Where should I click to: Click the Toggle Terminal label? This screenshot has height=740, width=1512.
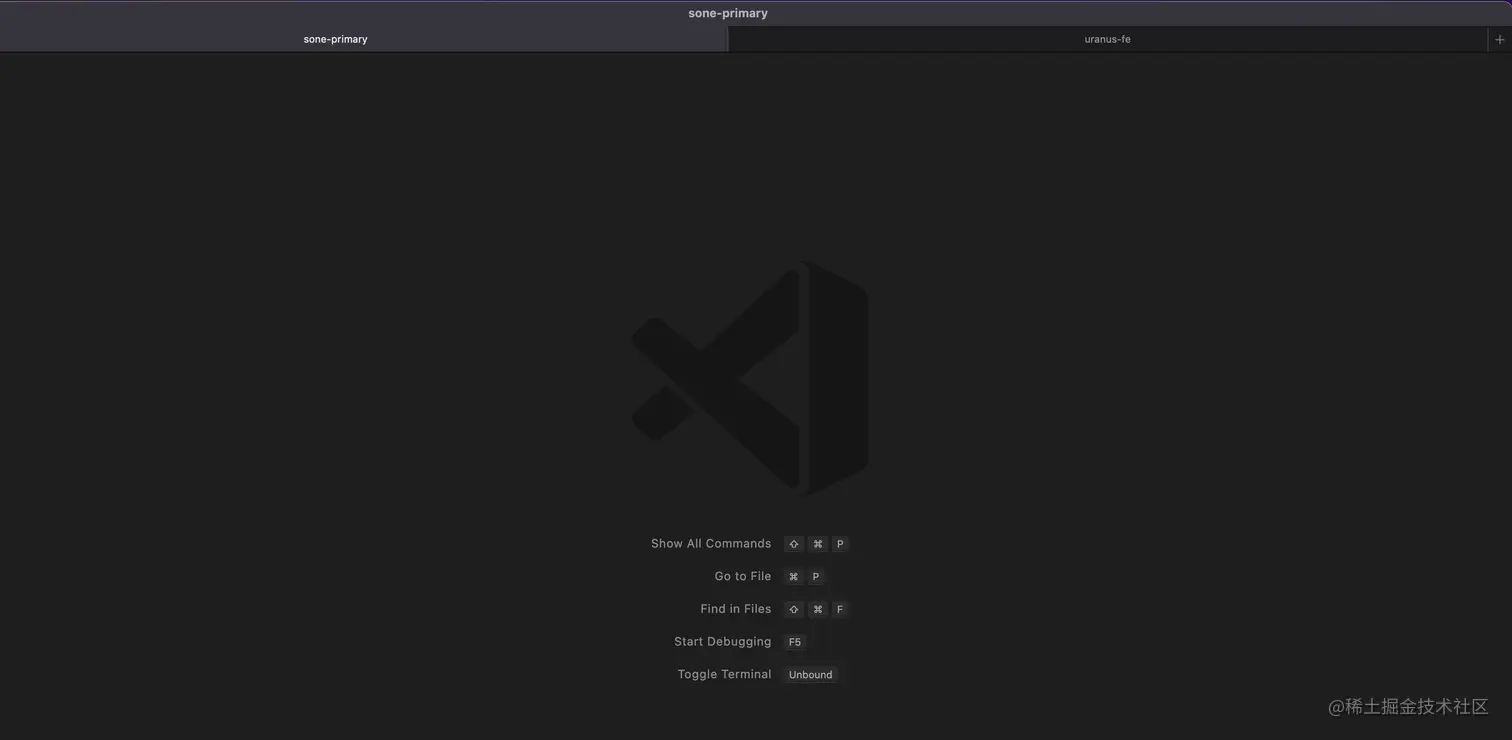click(x=725, y=674)
